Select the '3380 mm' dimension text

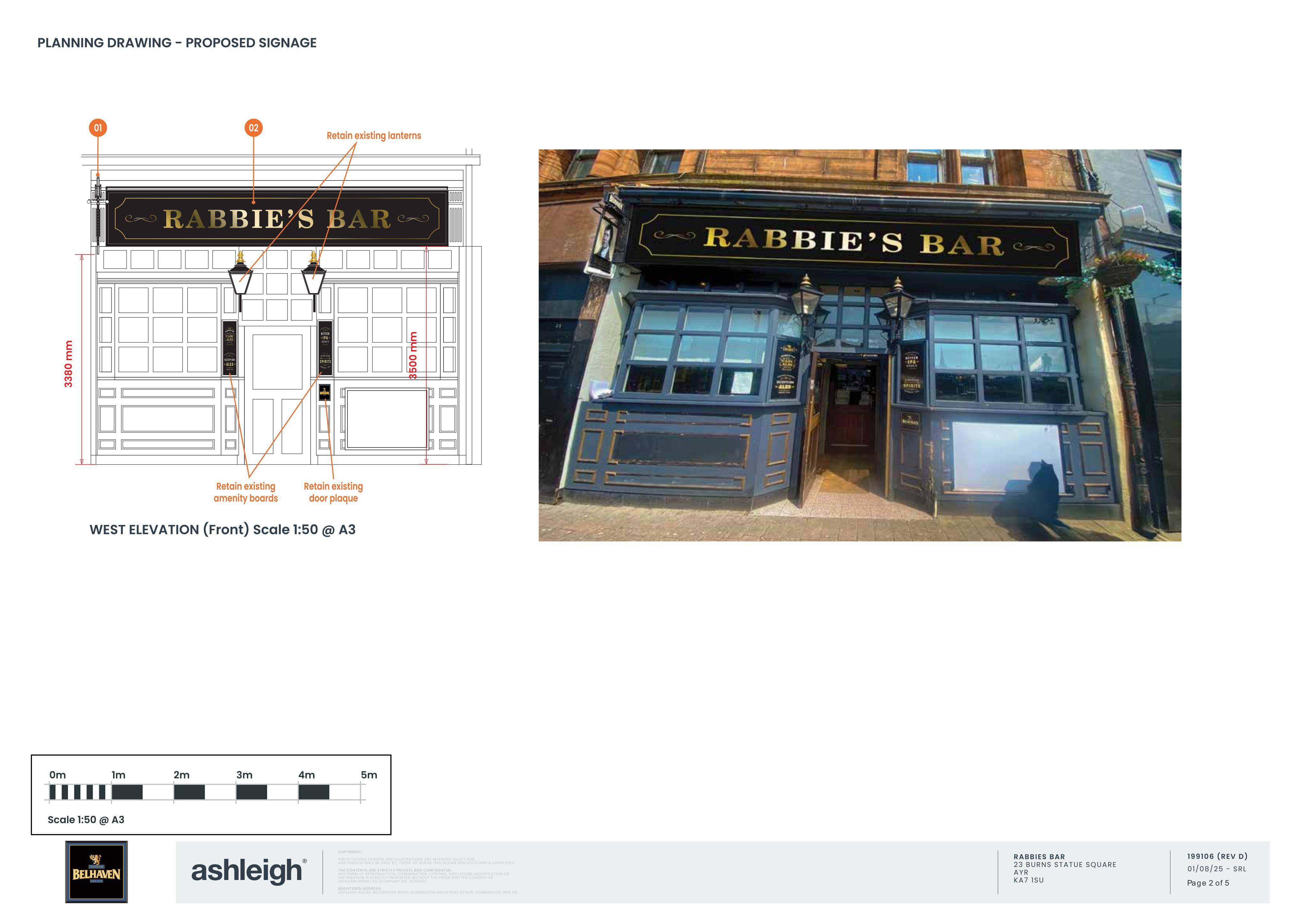pyautogui.click(x=68, y=364)
